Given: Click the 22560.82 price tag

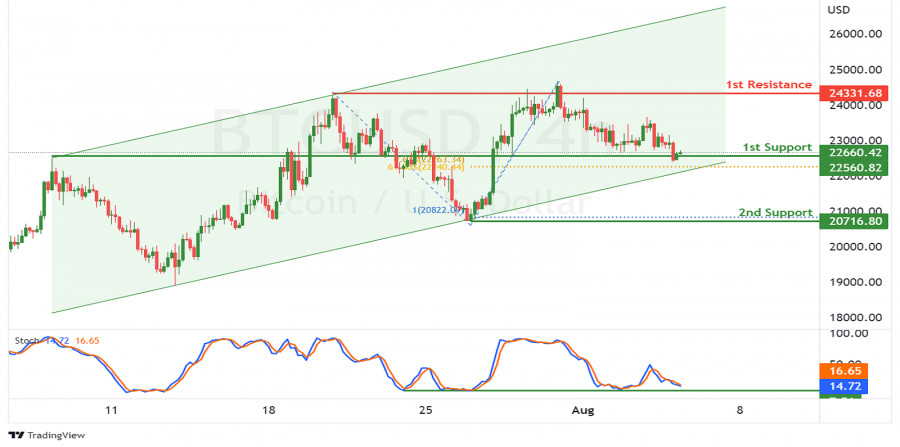Looking at the screenshot, I should 854,167.
